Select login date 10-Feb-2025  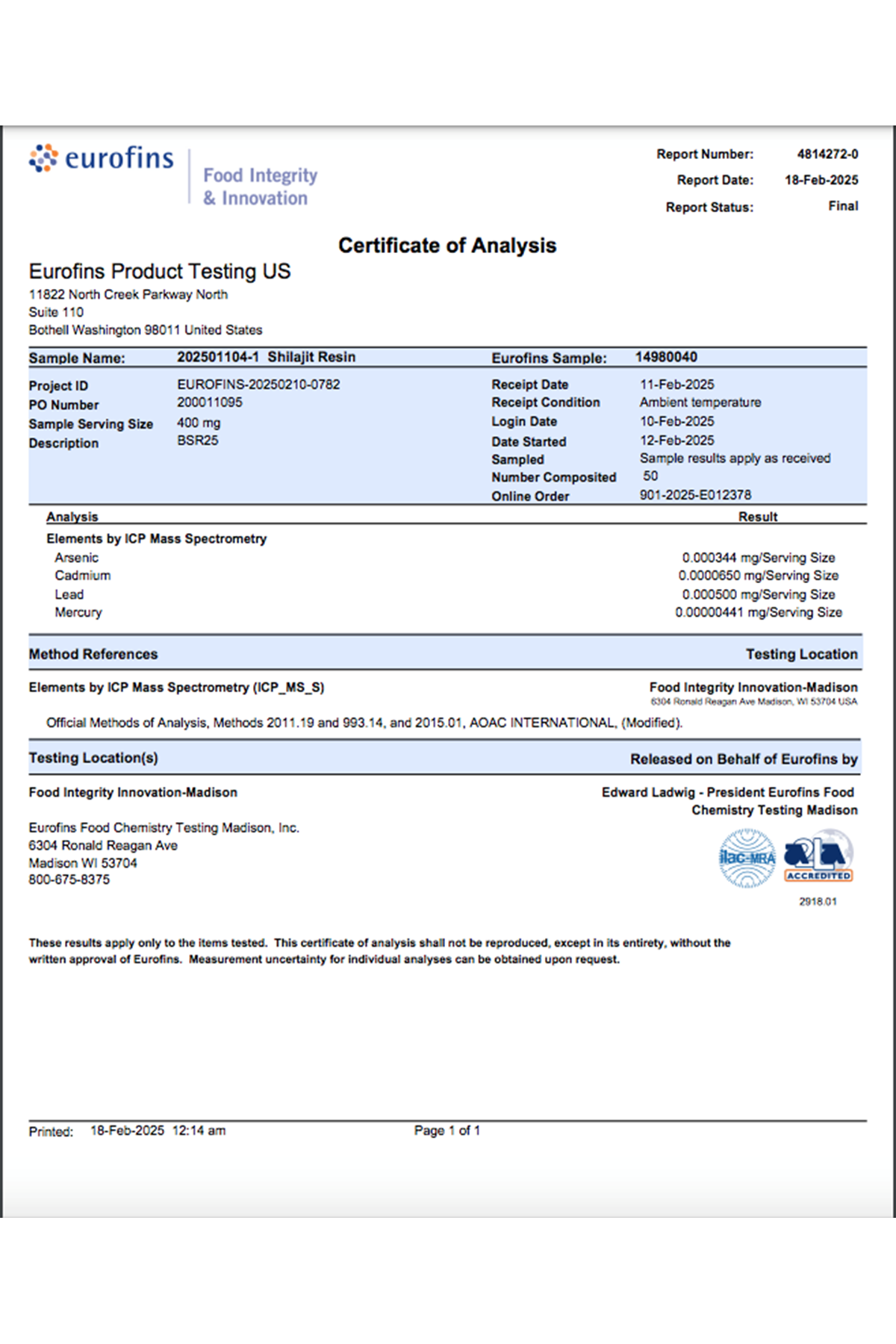coord(677,421)
